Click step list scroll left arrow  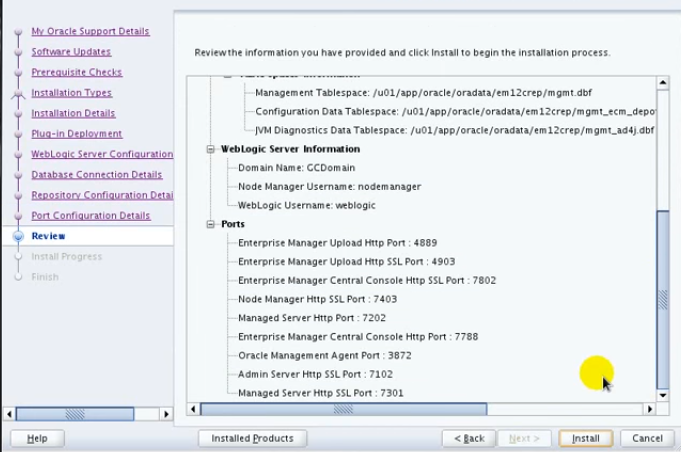pos(9,414)
